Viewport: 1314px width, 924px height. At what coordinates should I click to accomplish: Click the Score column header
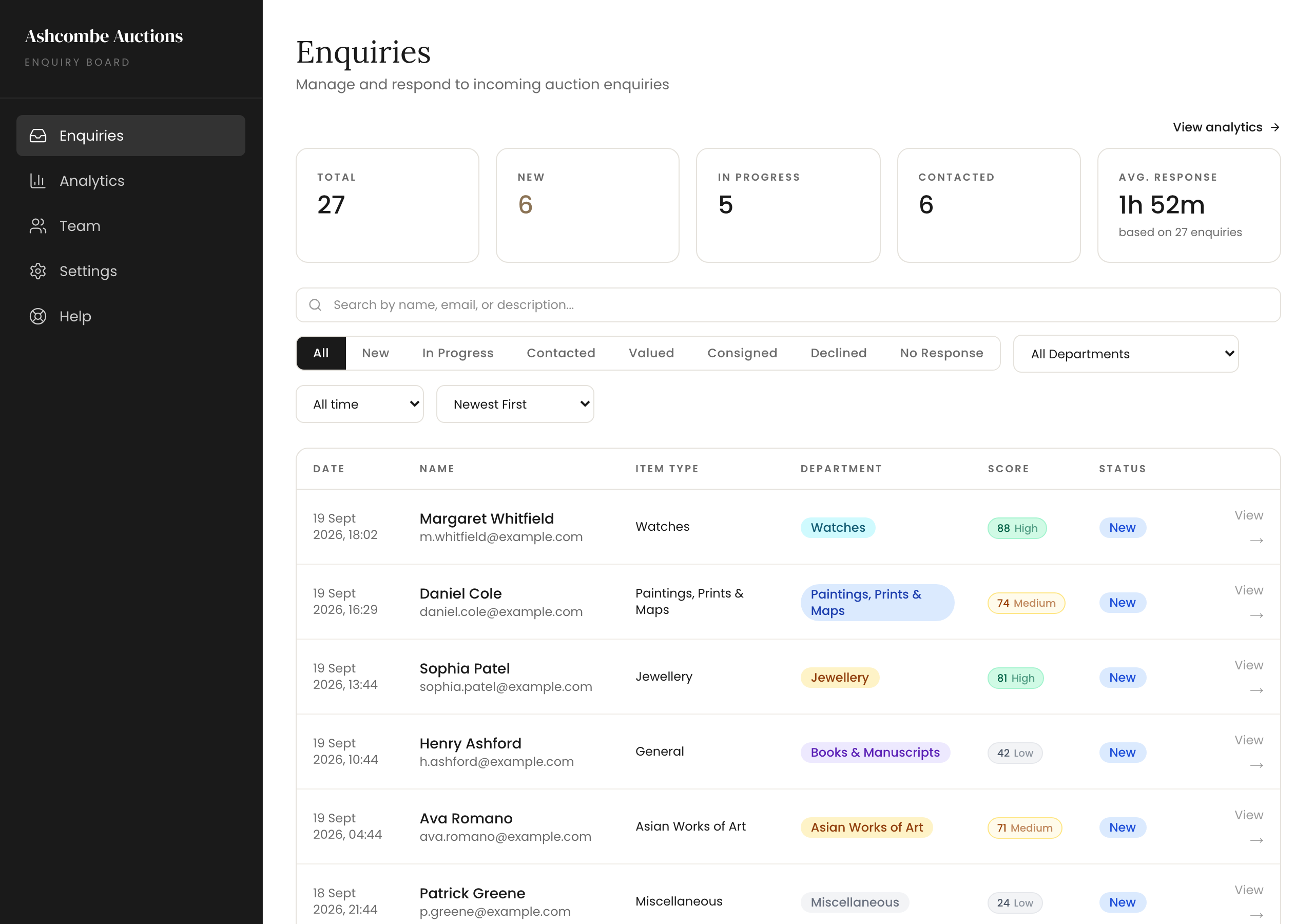1009,469
